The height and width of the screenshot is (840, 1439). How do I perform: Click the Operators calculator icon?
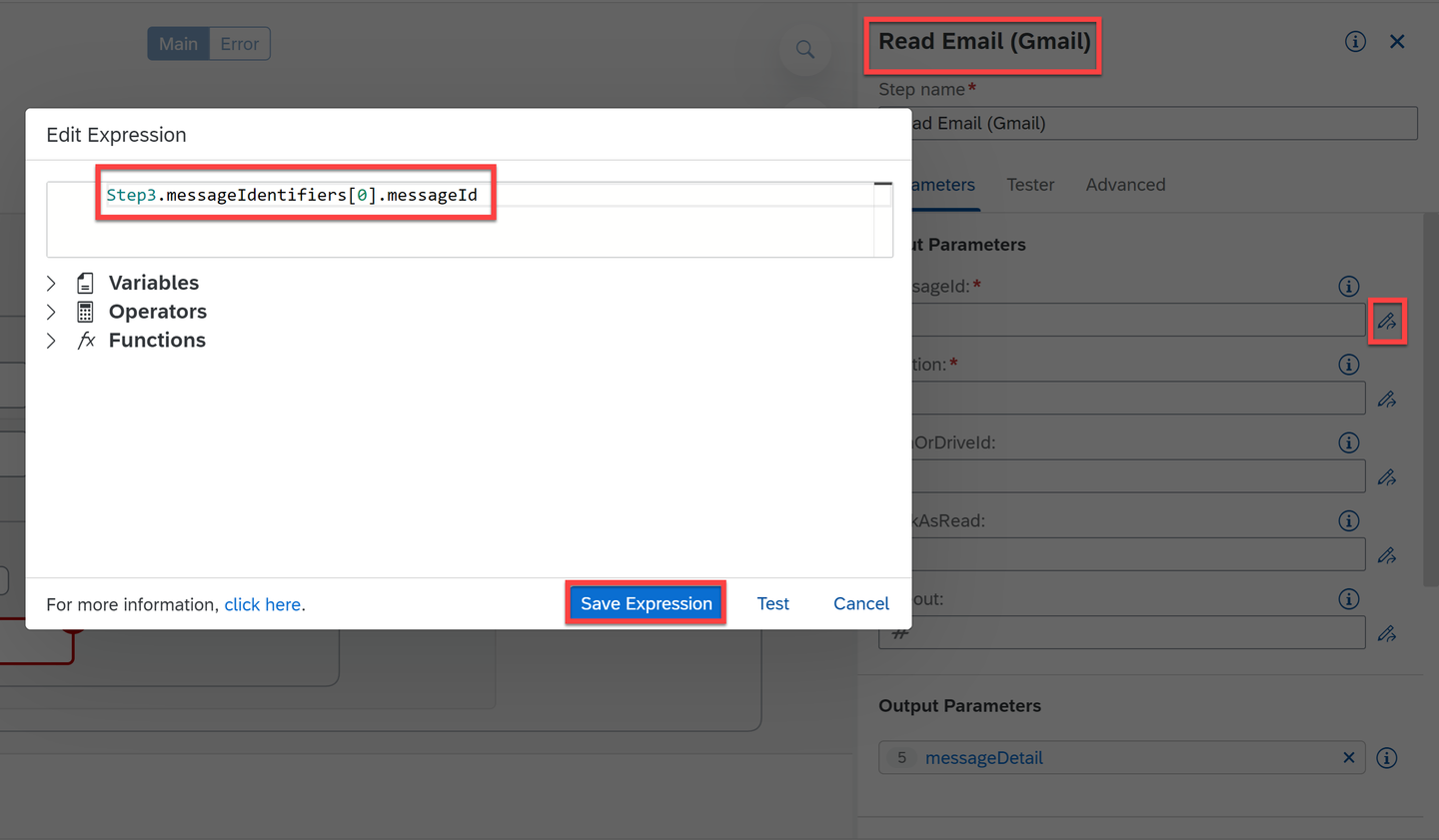click(86, 312)
